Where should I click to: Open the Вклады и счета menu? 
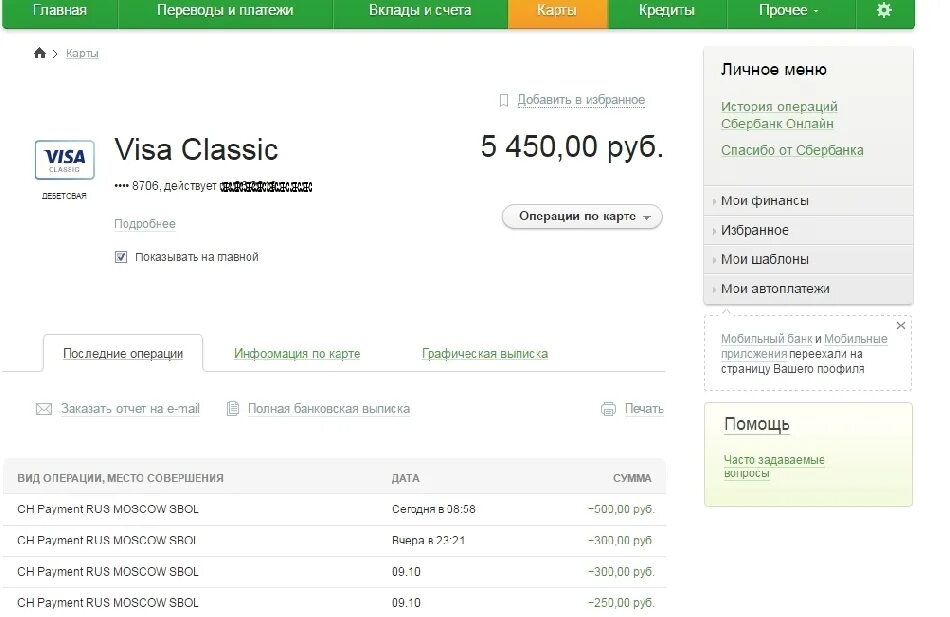point(419,10)
